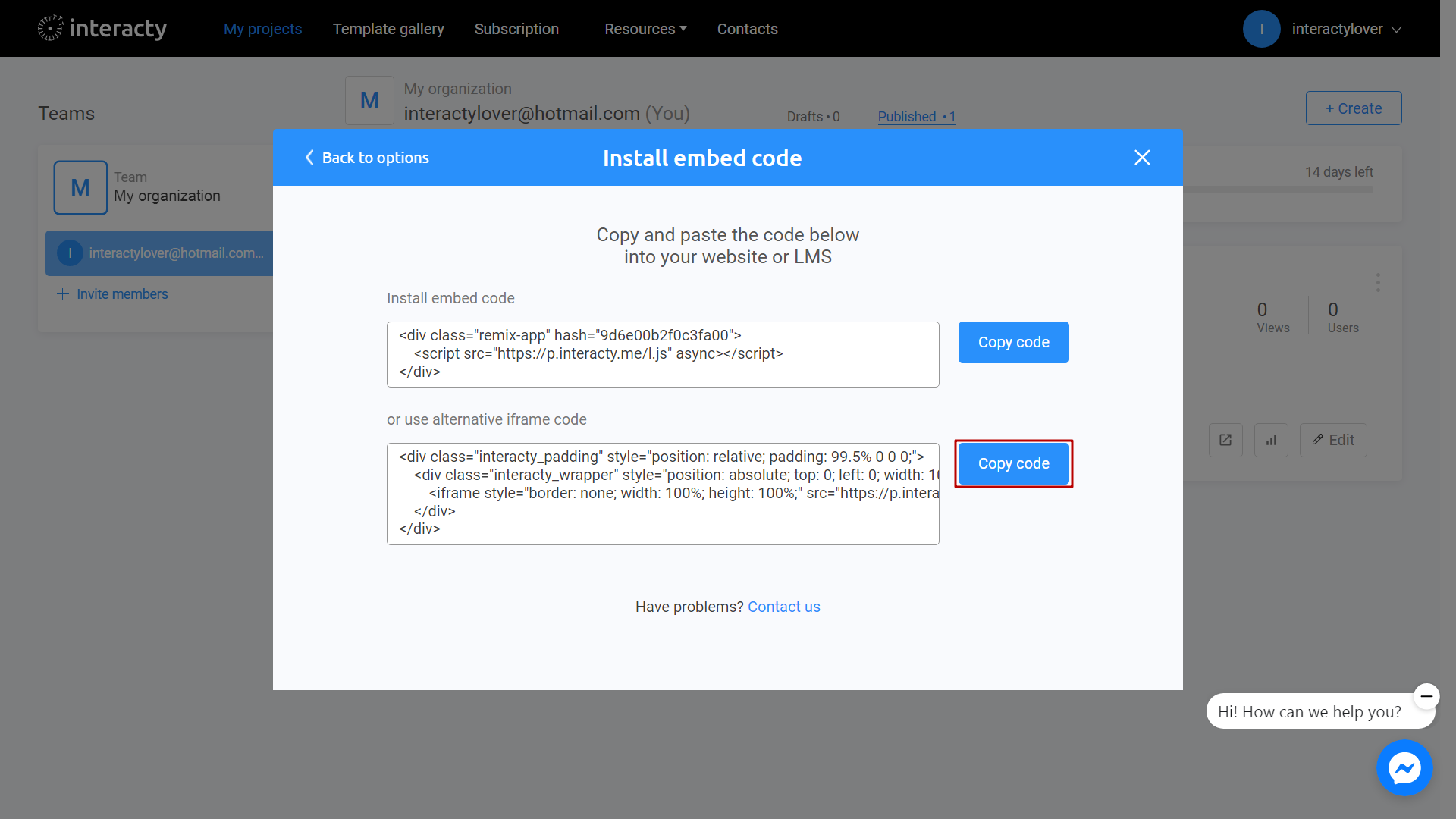
Task: Select the Template gallery menu item
Action: pos(388,28)
